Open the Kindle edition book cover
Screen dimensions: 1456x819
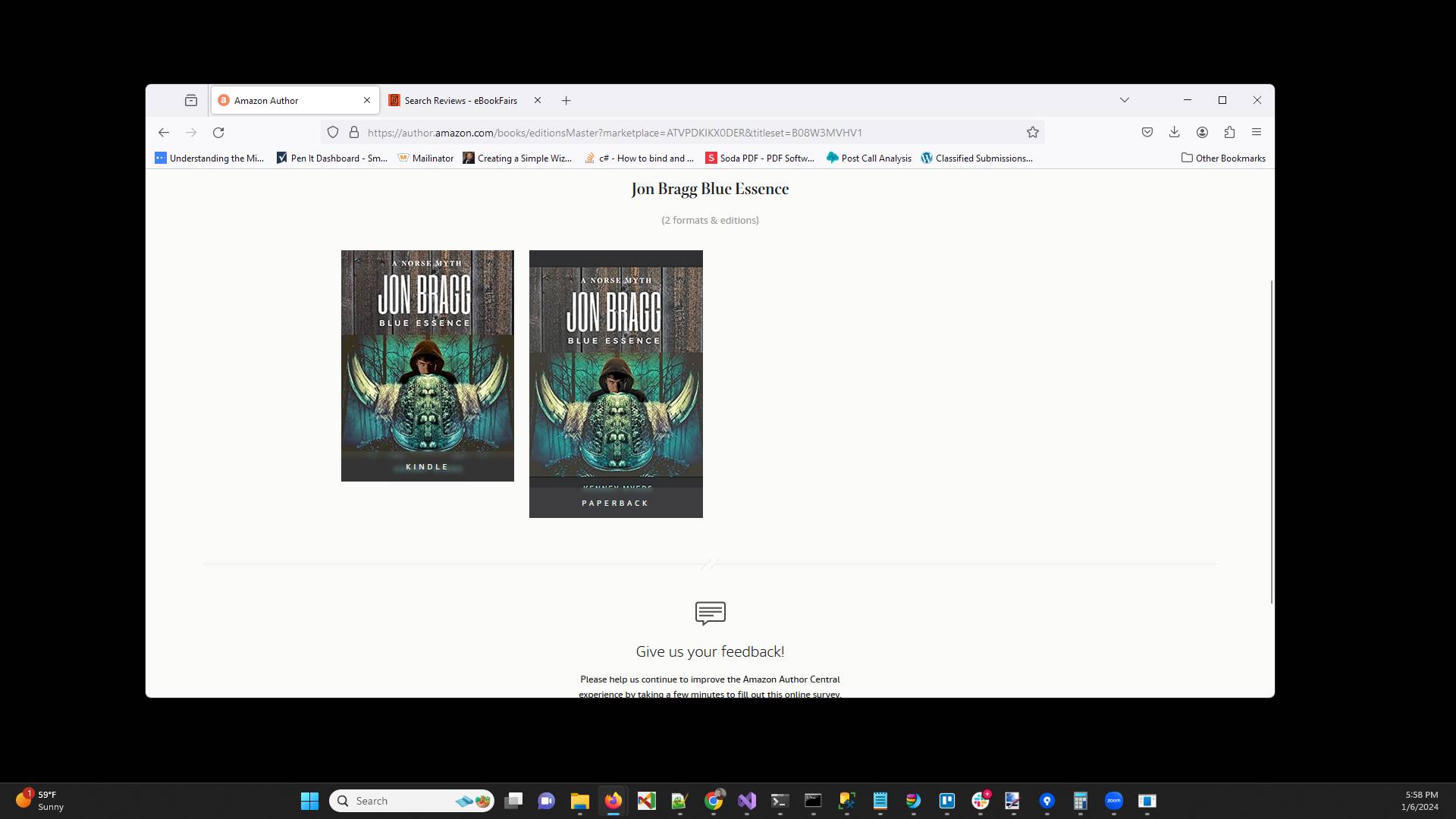click(427, 366)
